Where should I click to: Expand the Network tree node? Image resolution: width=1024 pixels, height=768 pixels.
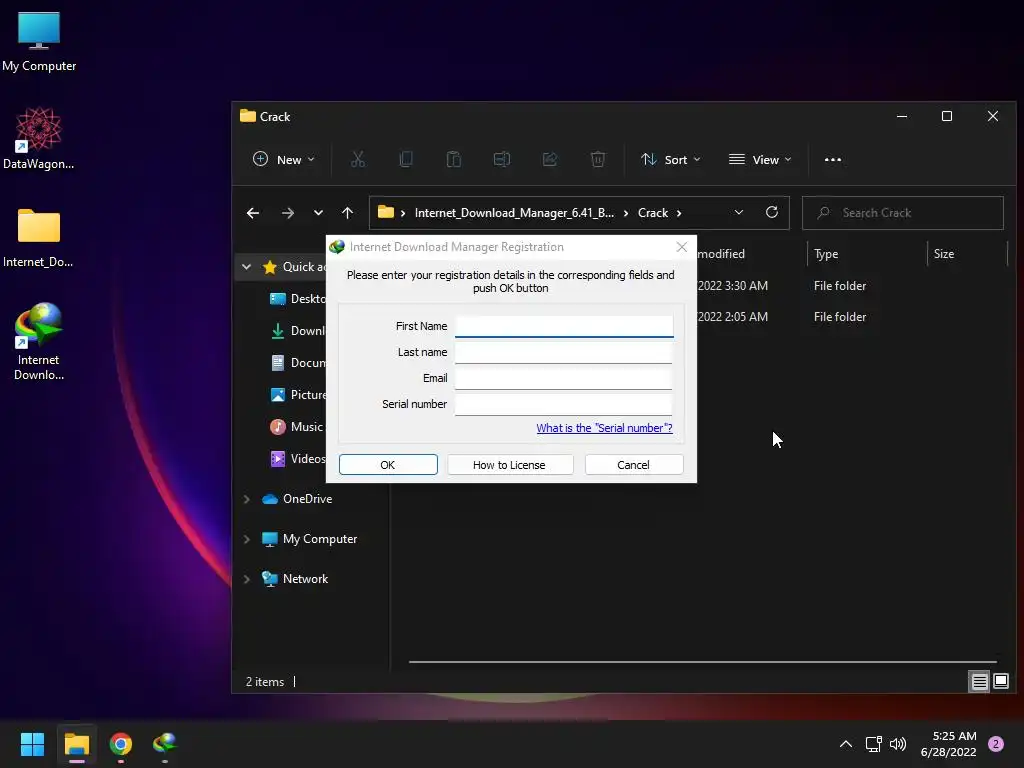[246, 579]
